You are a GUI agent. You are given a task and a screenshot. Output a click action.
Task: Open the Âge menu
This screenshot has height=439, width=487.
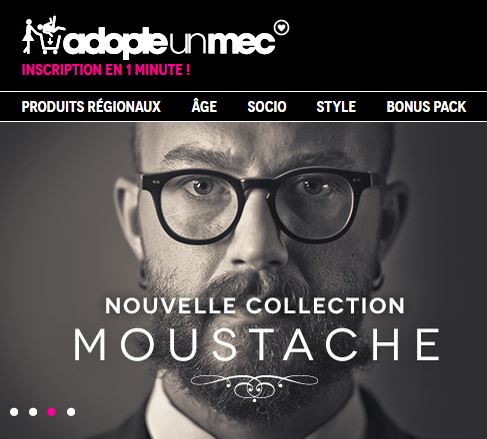pyautogui.click(x=204, y=106)
